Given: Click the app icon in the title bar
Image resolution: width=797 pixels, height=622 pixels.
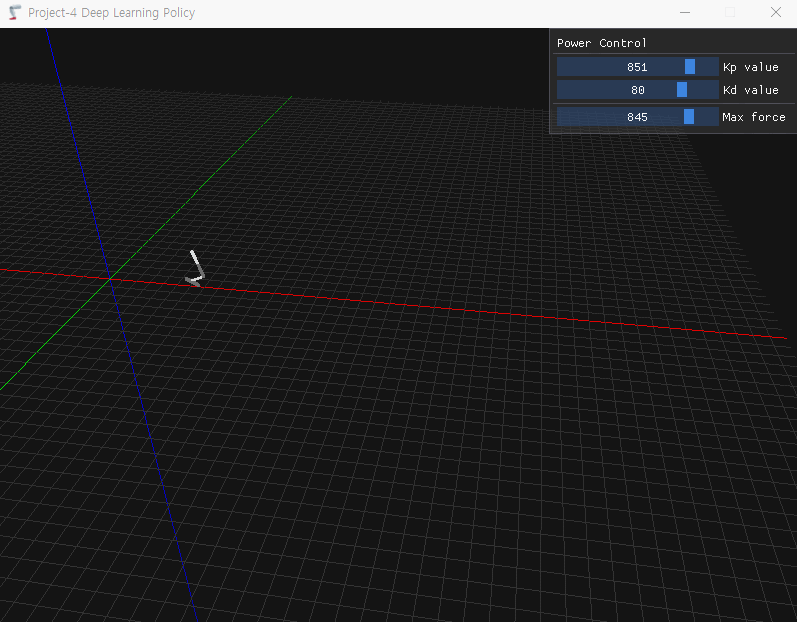Looking at the screenshot, I should coord(15,12).
